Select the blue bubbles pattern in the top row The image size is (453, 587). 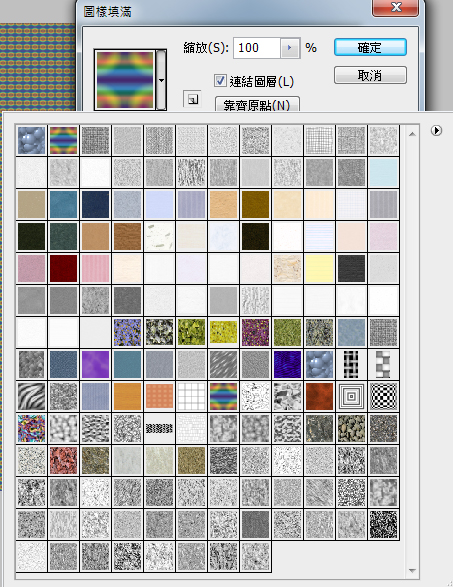[31, 140]
